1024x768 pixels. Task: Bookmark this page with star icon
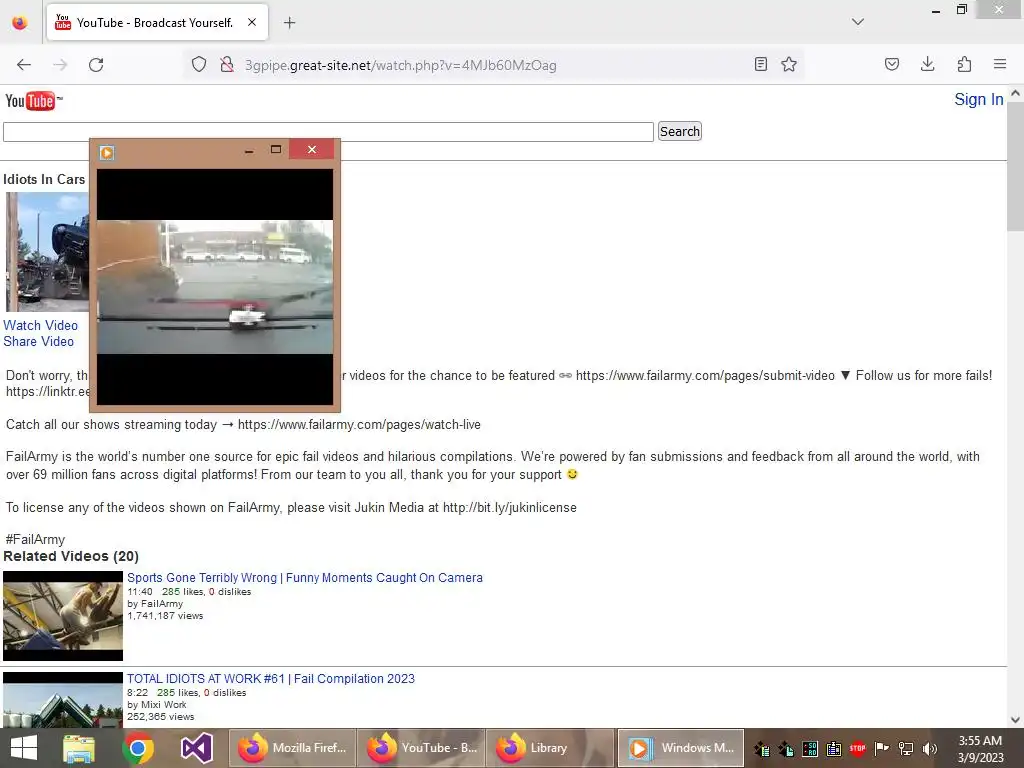point(789,64)
